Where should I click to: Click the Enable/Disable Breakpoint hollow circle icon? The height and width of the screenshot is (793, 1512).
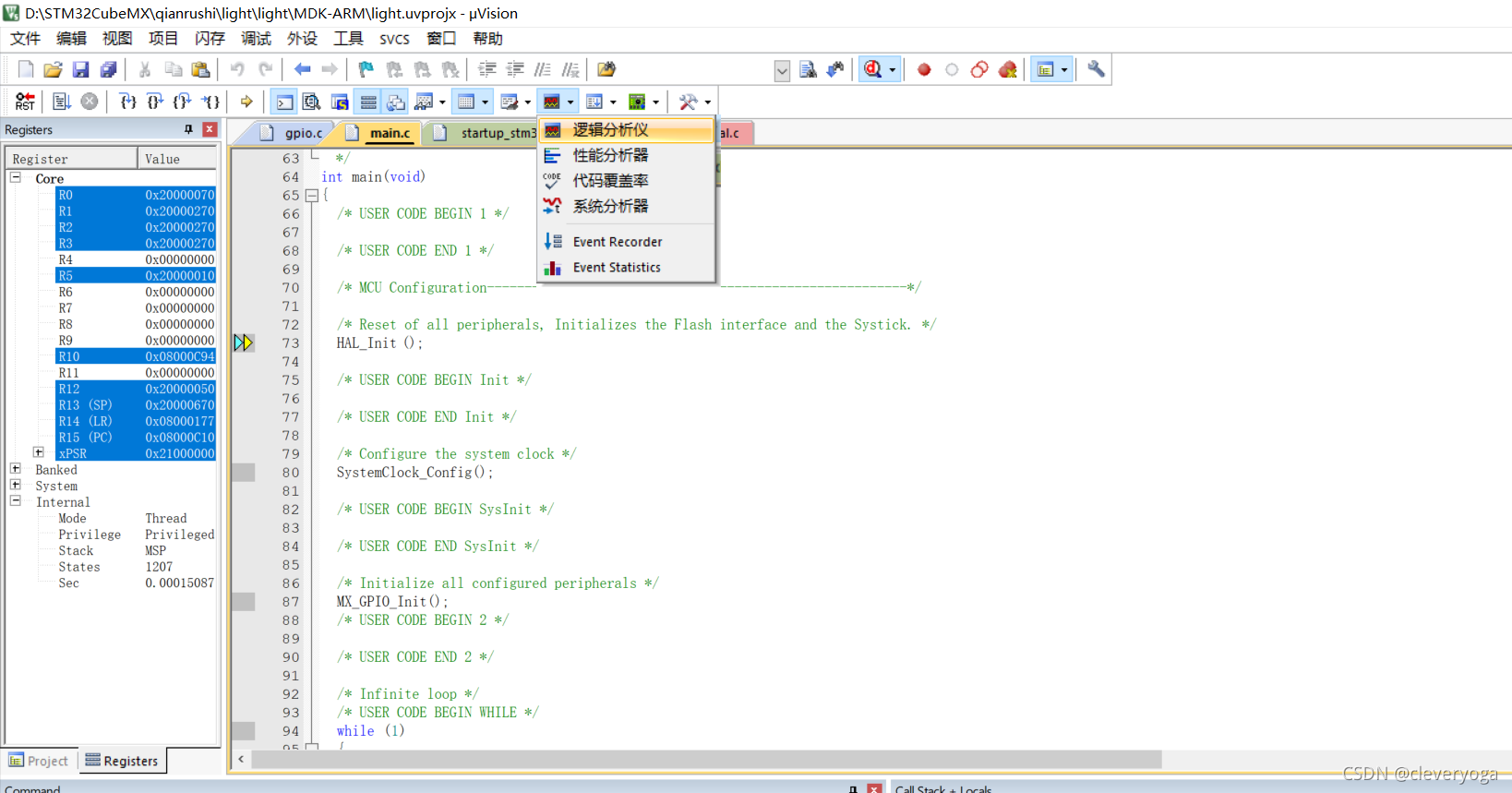tap(952, 69)
